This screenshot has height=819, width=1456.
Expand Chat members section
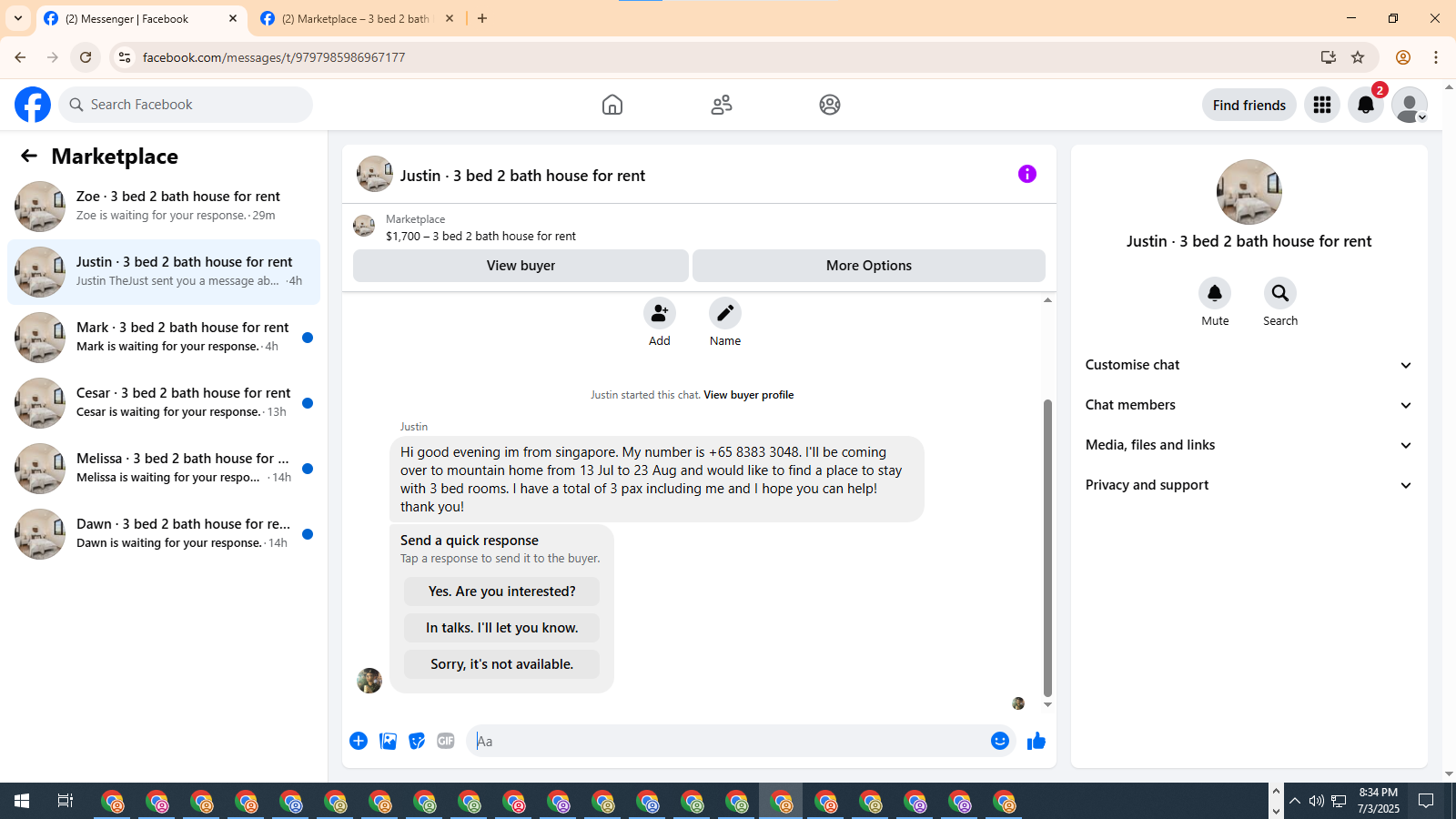pos(1249,405)
